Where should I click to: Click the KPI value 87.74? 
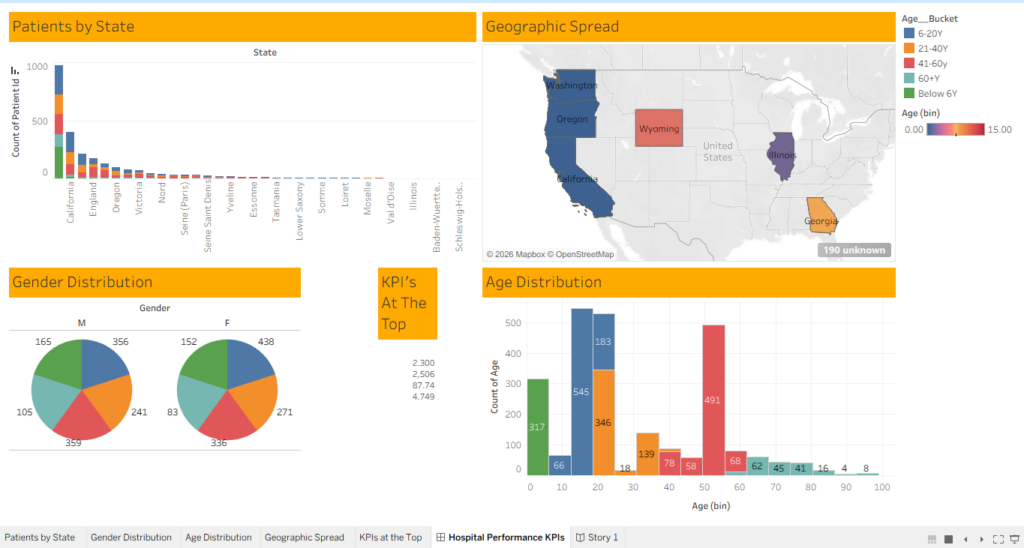pyautogui.click(x=423, y=385)
